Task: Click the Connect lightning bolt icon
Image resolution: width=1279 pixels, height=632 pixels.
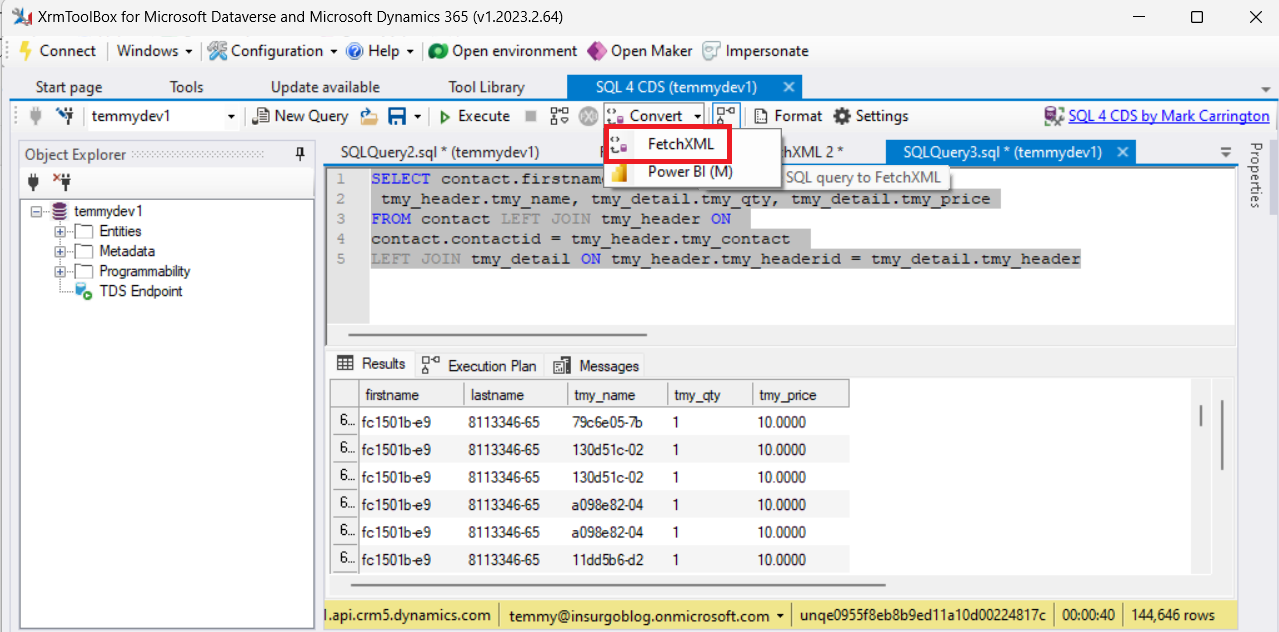Action: 26,51
